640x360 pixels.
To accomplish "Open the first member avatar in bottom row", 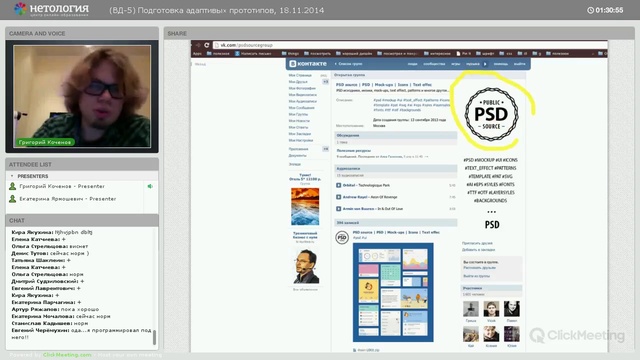I will click(x=471, y=334).
